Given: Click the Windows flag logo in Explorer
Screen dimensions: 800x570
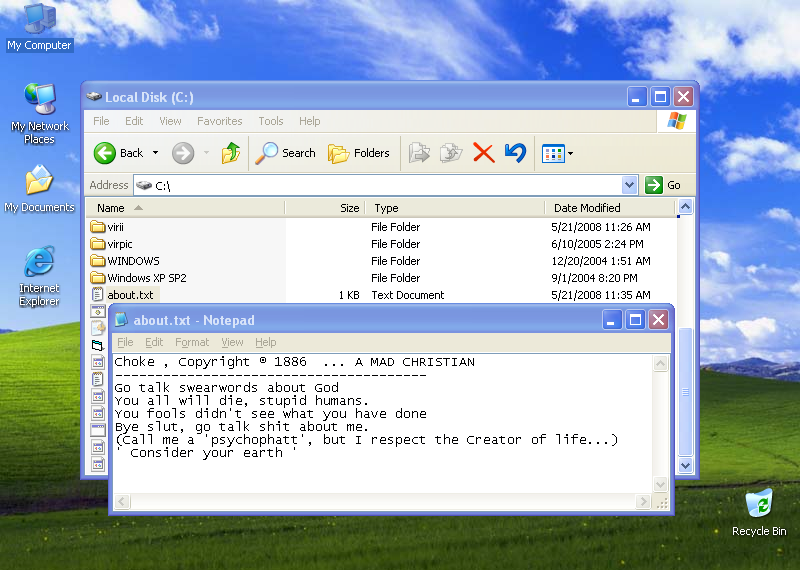Looking at the screenshot, I should pyautogui.click(x=677, y=121).
